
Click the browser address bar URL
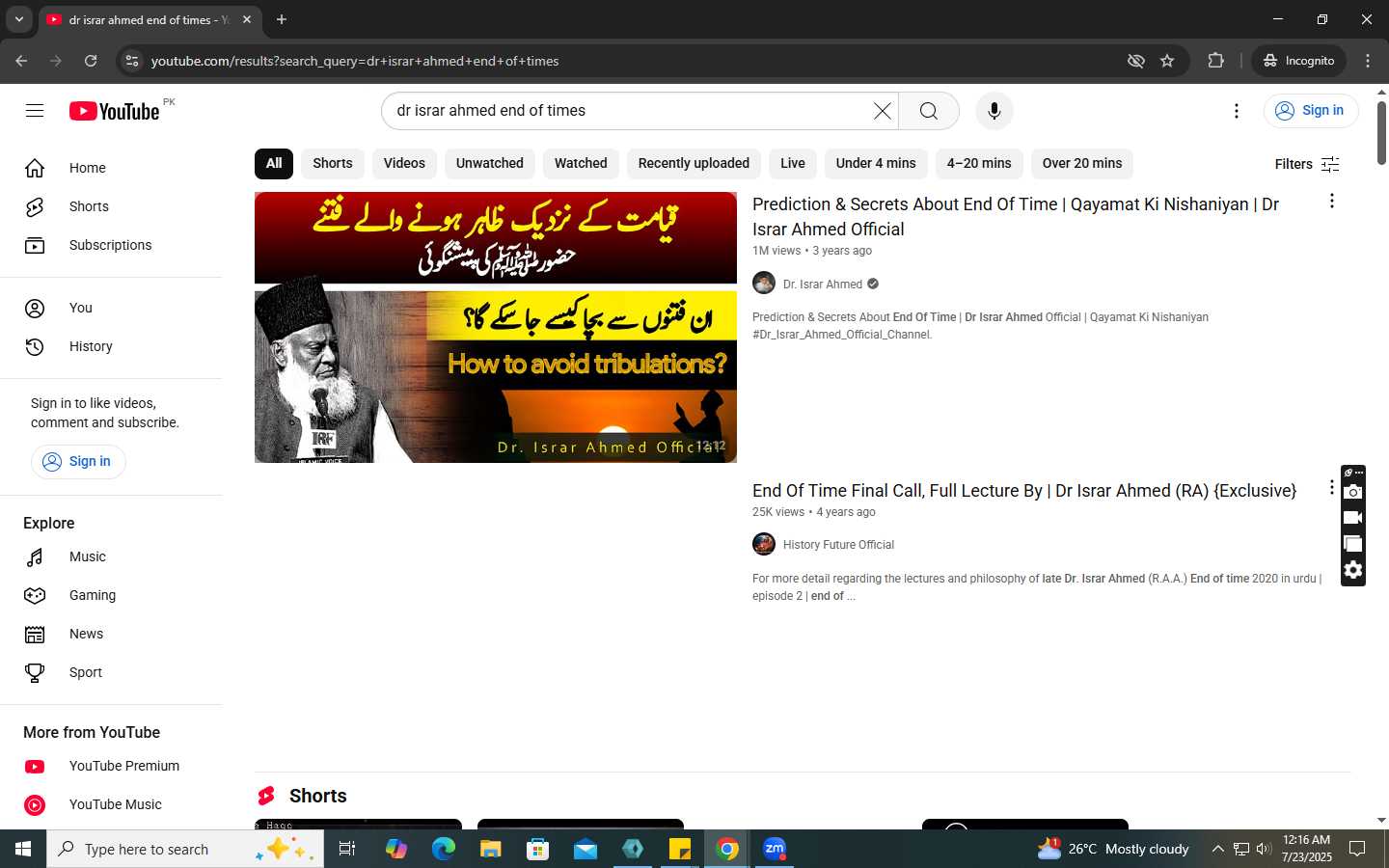[355, 61]
